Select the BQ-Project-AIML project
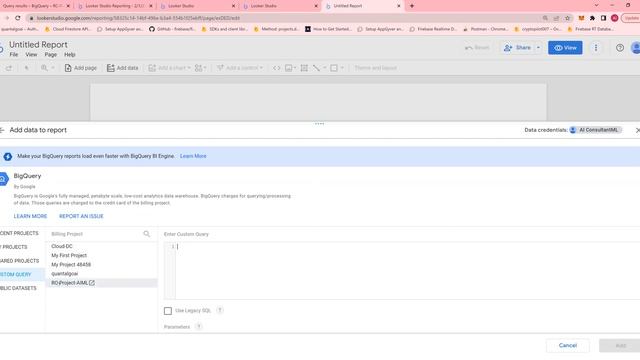This screenshot has height=360, width=640. (102, 283)
